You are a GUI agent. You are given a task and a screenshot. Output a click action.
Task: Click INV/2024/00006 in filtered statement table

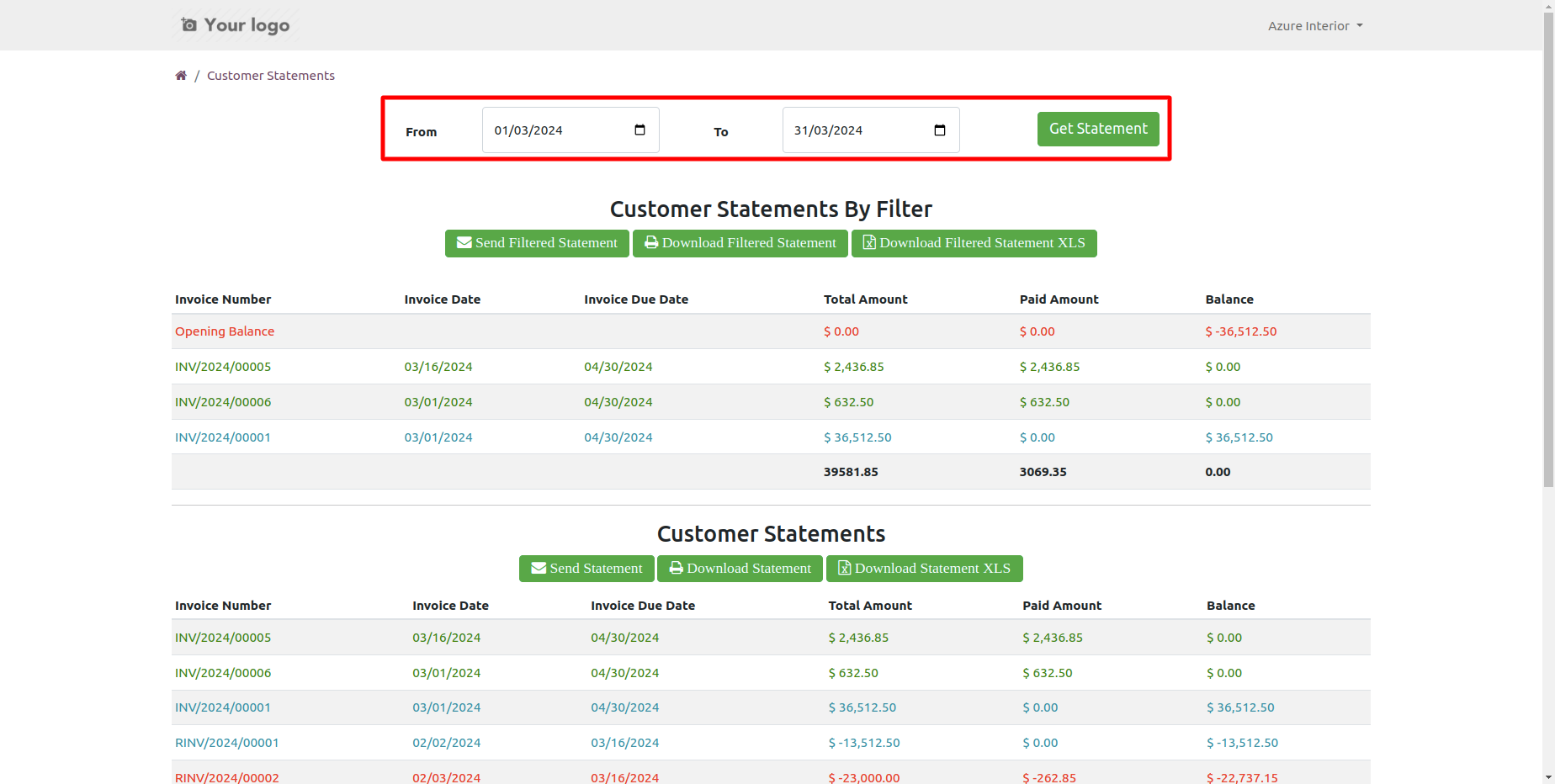223,402
